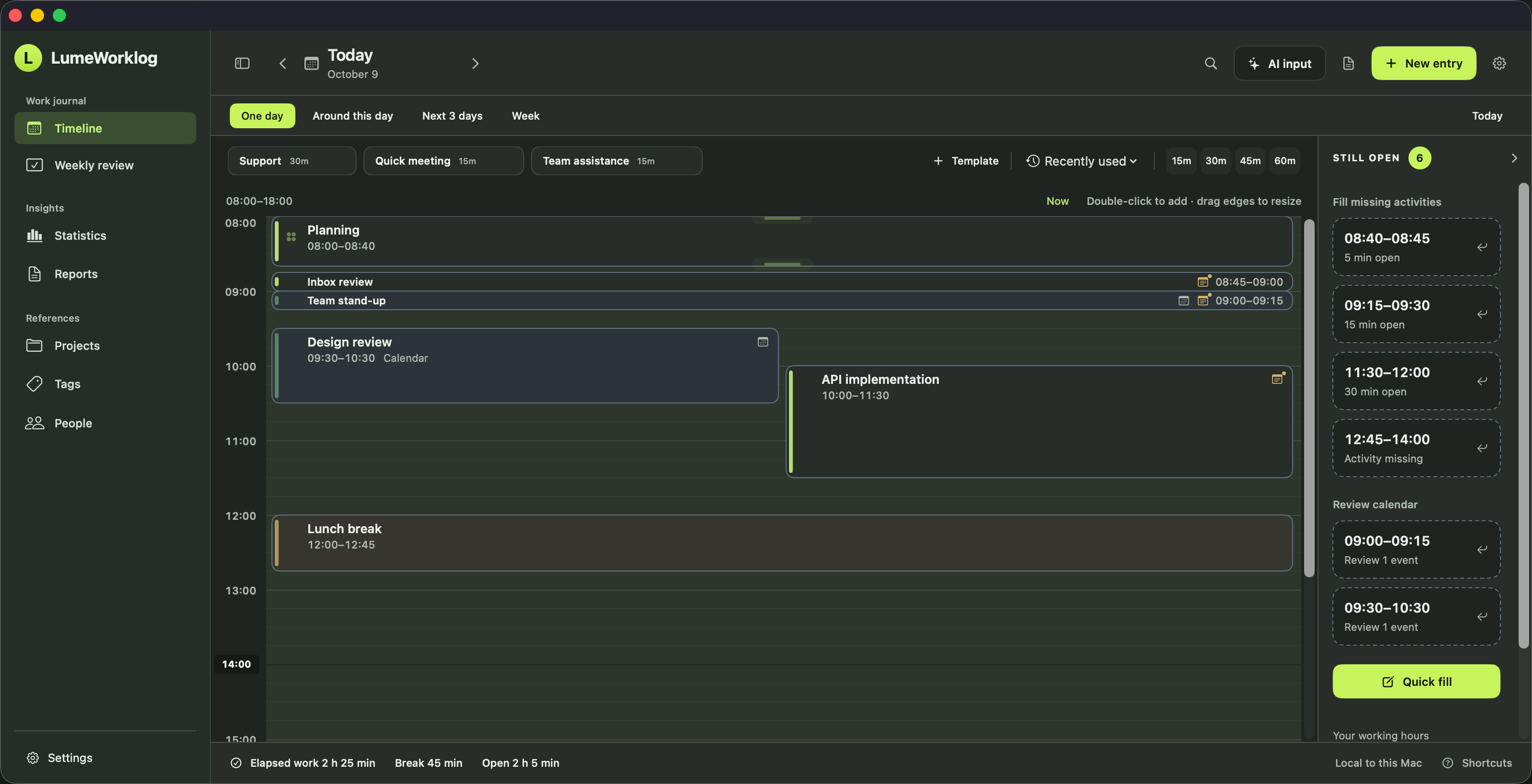Screen dimensions: 1532x784
Task: Fill the 08:40–08:45 gap via arrow icon
Action: tap(1481, 246)
